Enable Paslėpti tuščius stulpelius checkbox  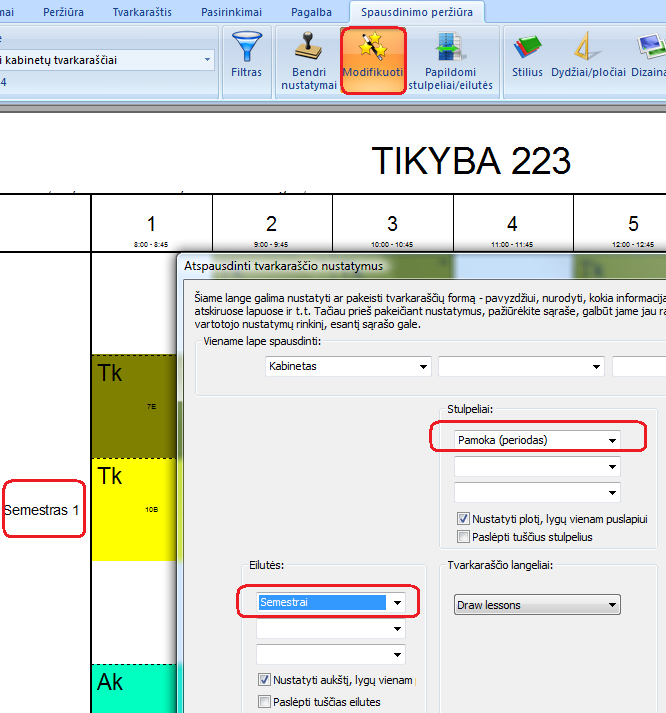(x=463, y=537)
